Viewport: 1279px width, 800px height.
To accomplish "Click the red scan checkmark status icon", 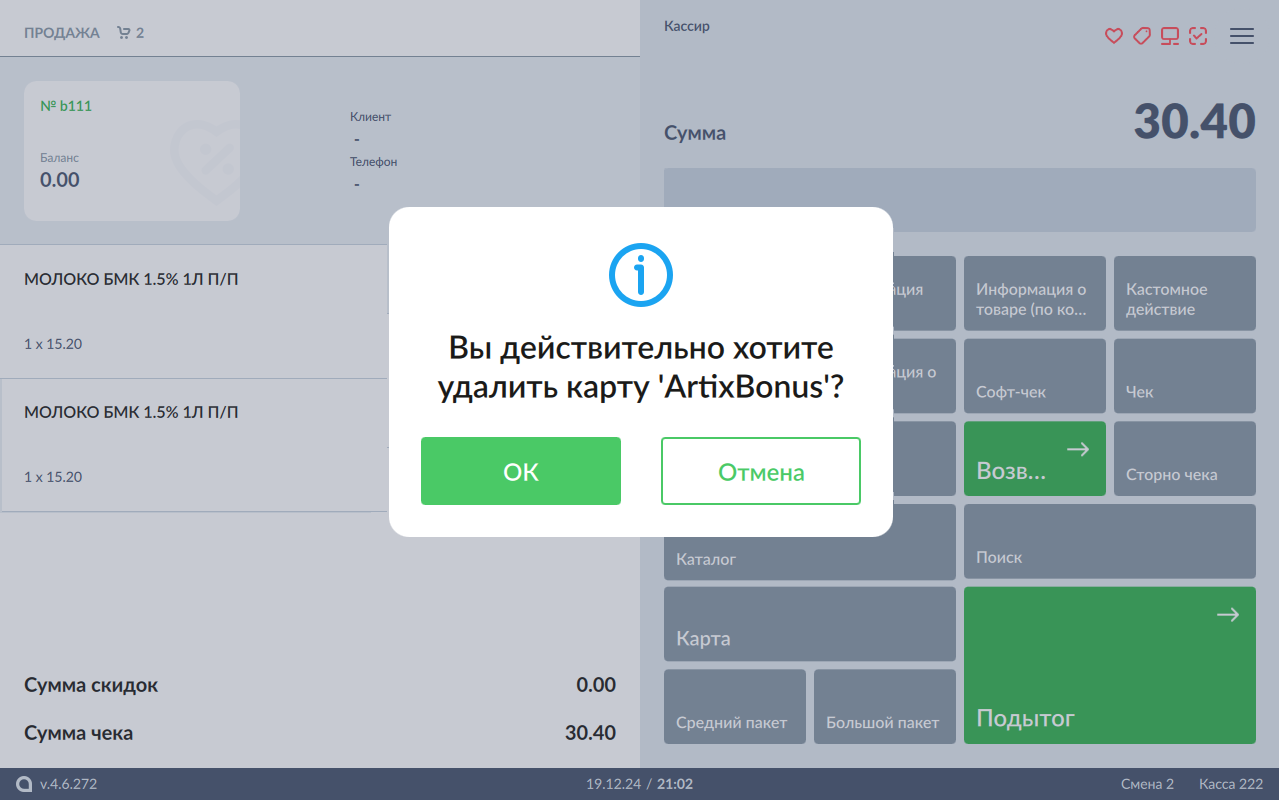I will (x=1198, y=36).
